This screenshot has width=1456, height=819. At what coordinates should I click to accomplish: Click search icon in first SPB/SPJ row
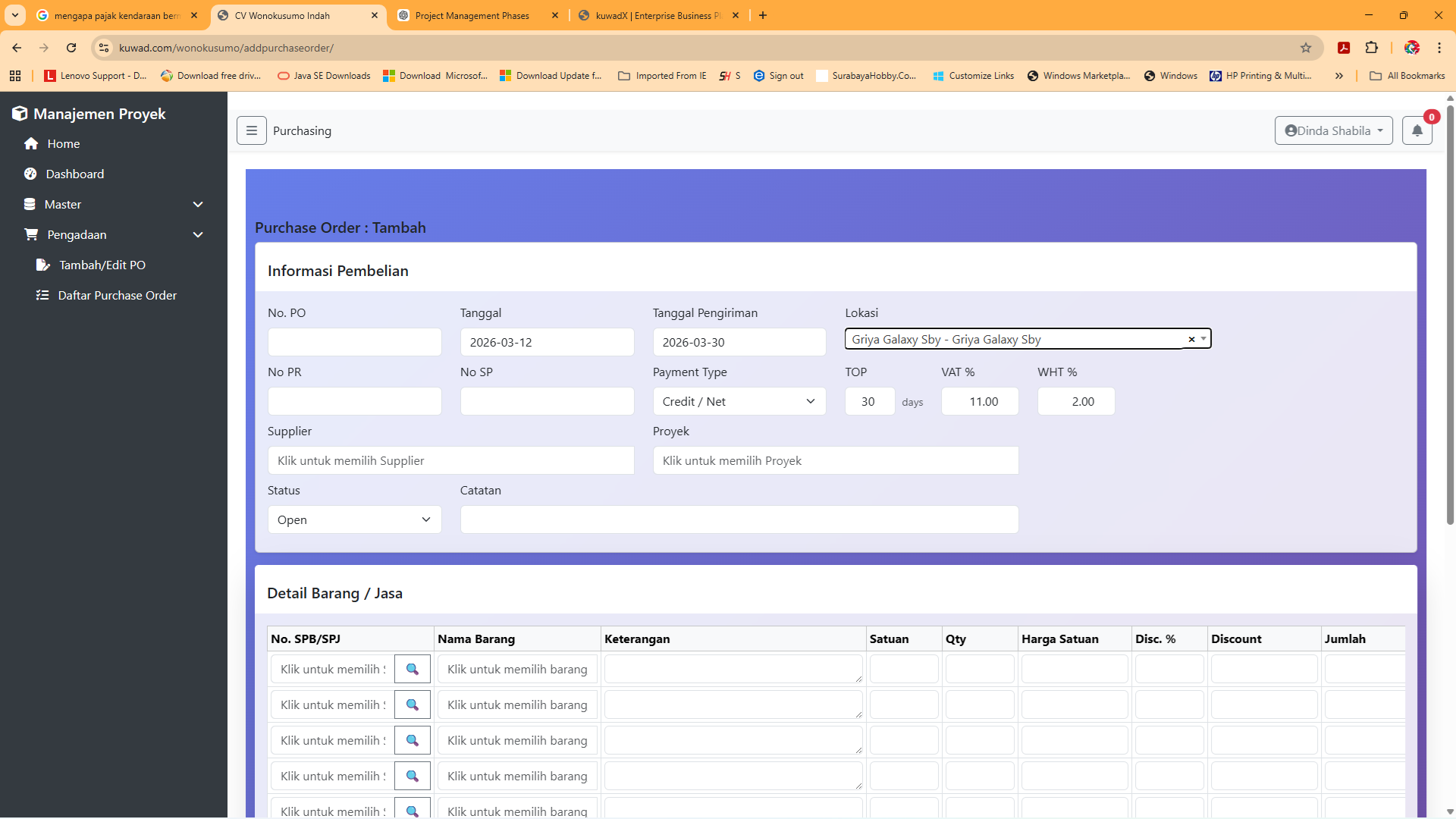pos(412,669)
